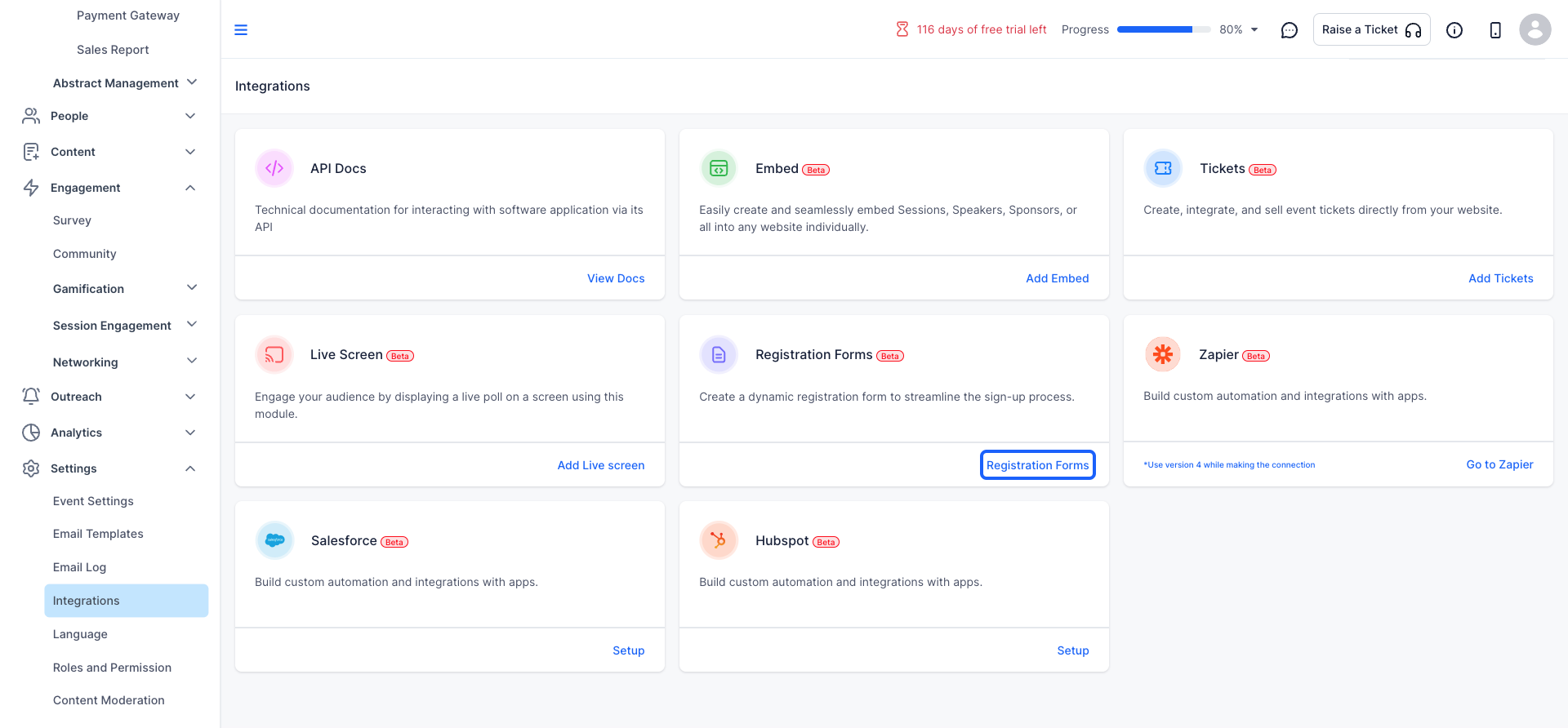Click the Live Screen cast icon

click(274, 354)
